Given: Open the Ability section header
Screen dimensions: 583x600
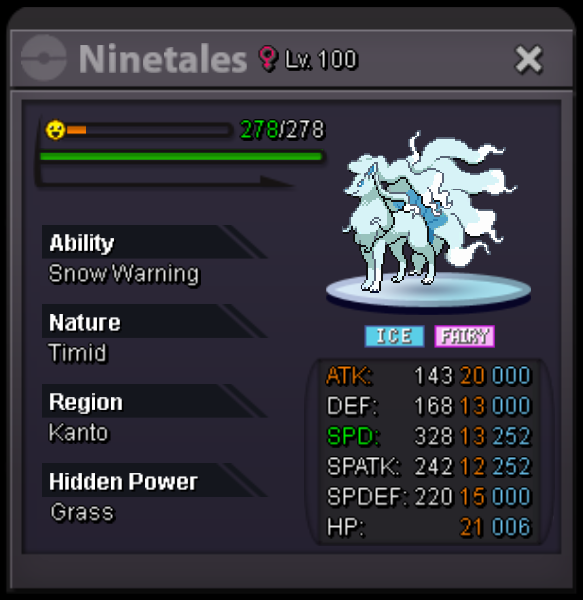Looking at the screenshot, I should point(154,242).
